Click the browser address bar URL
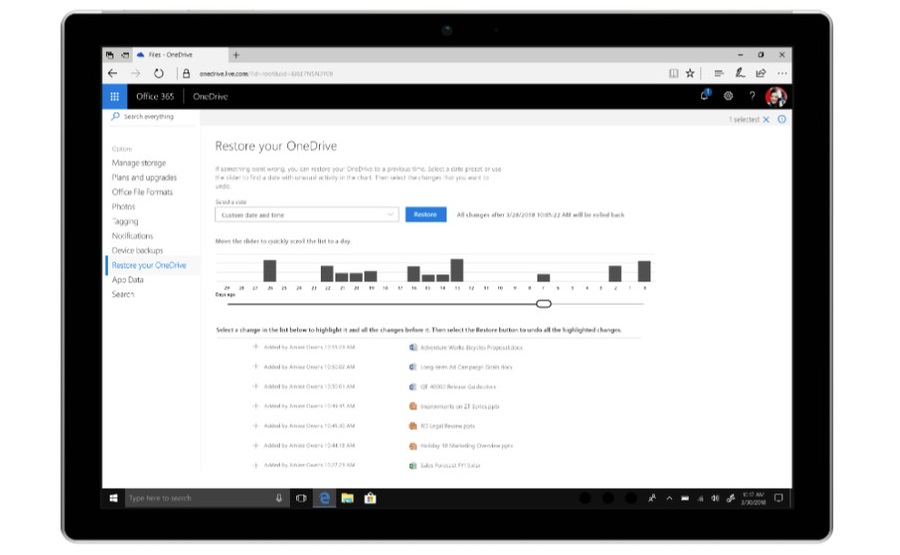900x555 pixels. coord(266,73)
